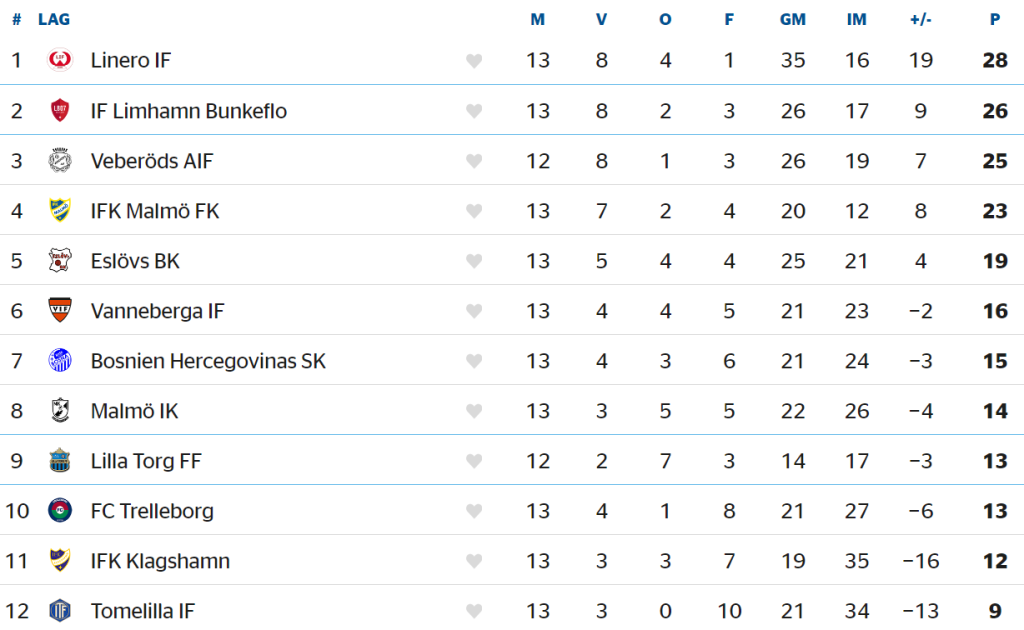This screenshot has width=1024, height=630.
Task: Favorite Linero IF with the heart
Action: pos(474,61)
